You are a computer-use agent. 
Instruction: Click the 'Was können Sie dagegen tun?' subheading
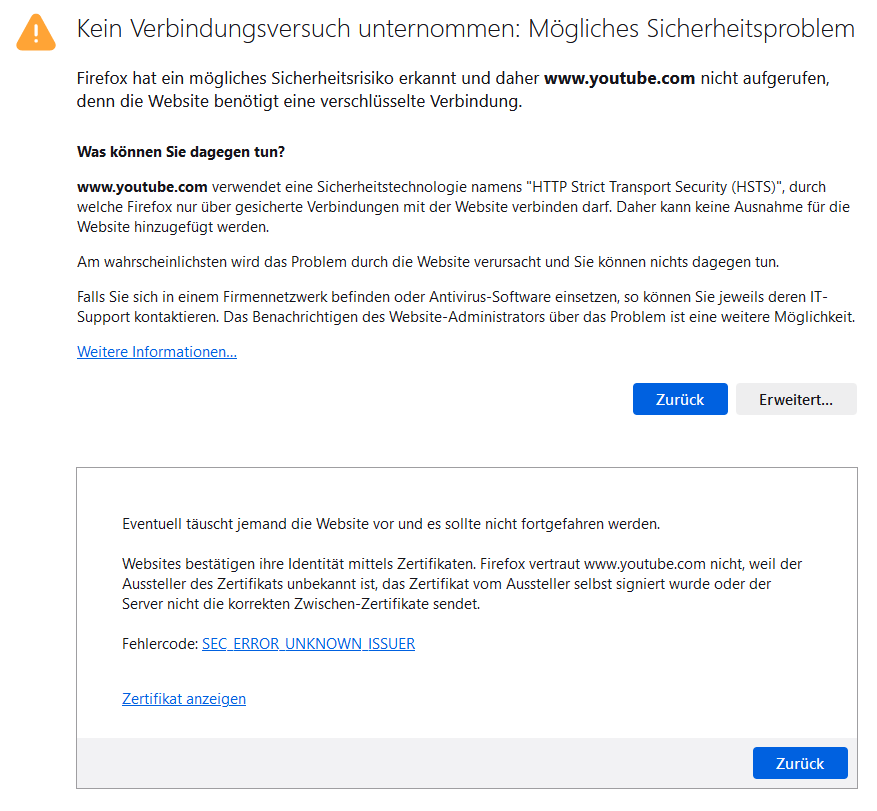pos(181,152)
